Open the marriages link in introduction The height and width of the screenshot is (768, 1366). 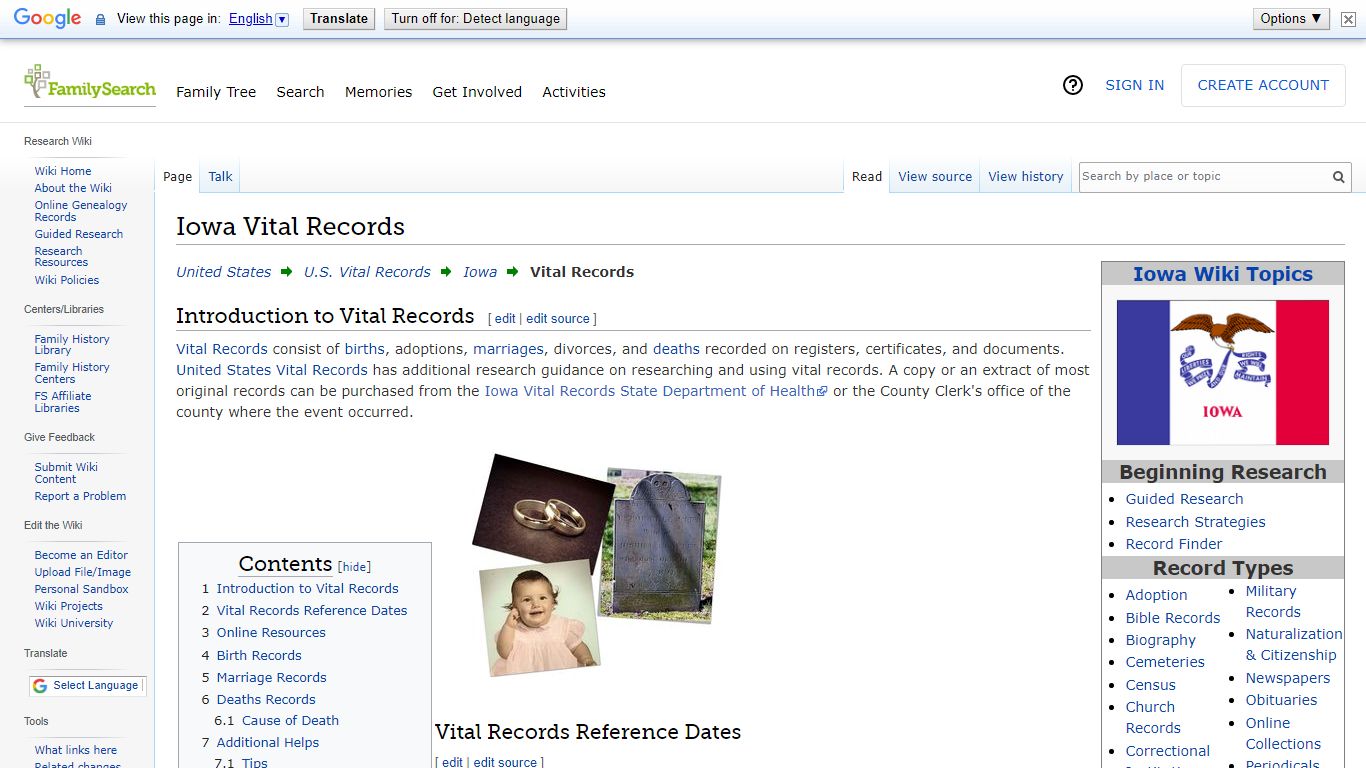pos(508,349)
